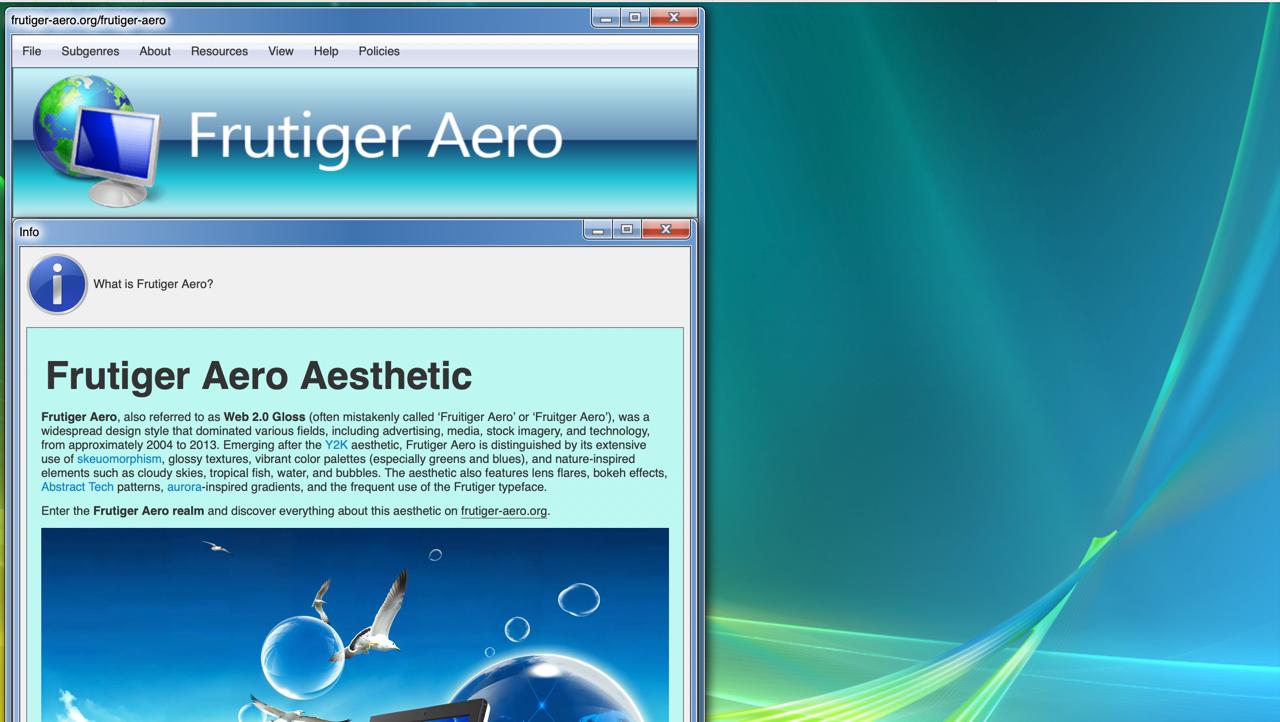Open the skeuomorphism link
The width and height of the screenshot is (1280, 722).
click(x=119, y=459)
